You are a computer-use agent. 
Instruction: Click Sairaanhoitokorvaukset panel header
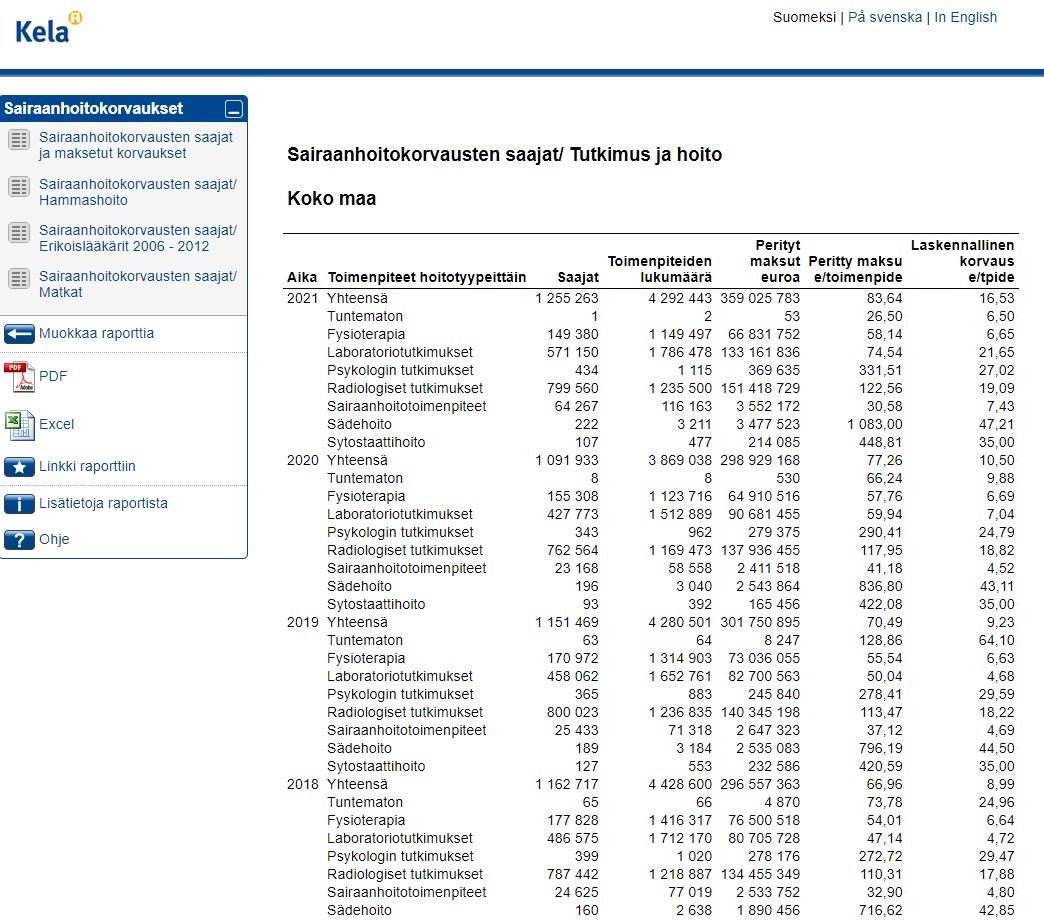(124, 109)
